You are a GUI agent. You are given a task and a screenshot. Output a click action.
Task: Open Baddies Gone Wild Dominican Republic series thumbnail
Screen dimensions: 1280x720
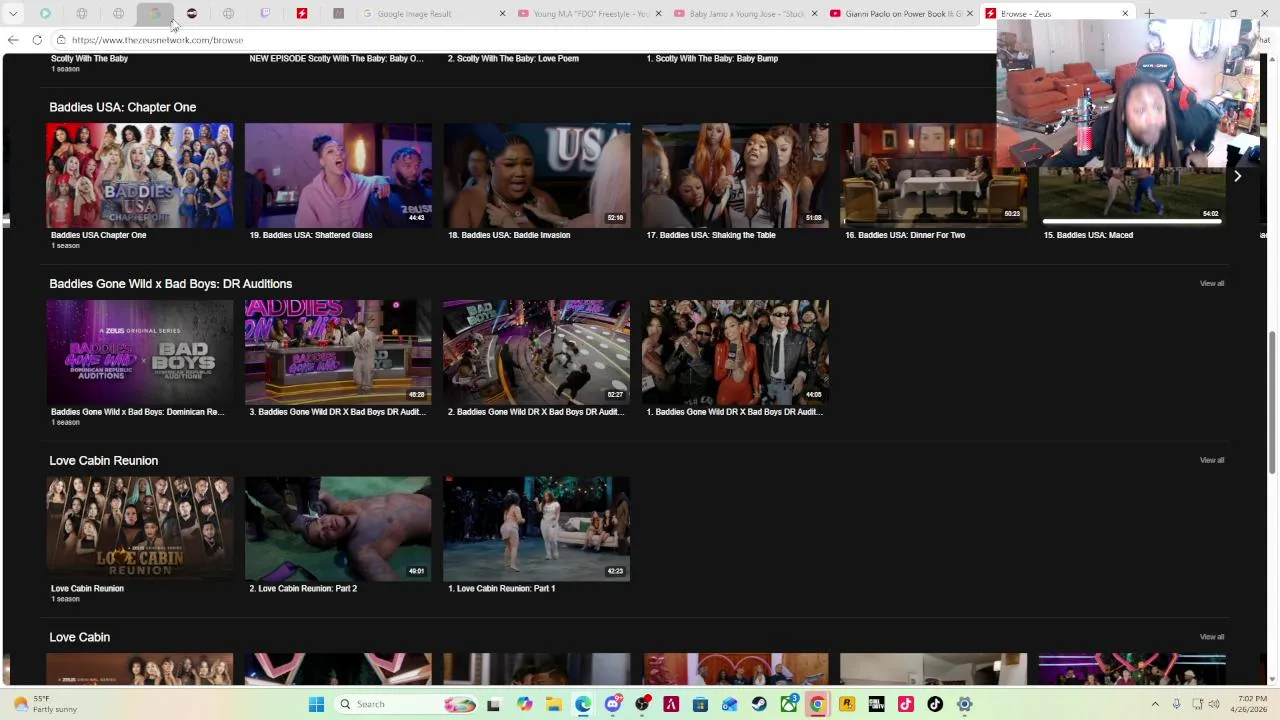coord(139,352)
